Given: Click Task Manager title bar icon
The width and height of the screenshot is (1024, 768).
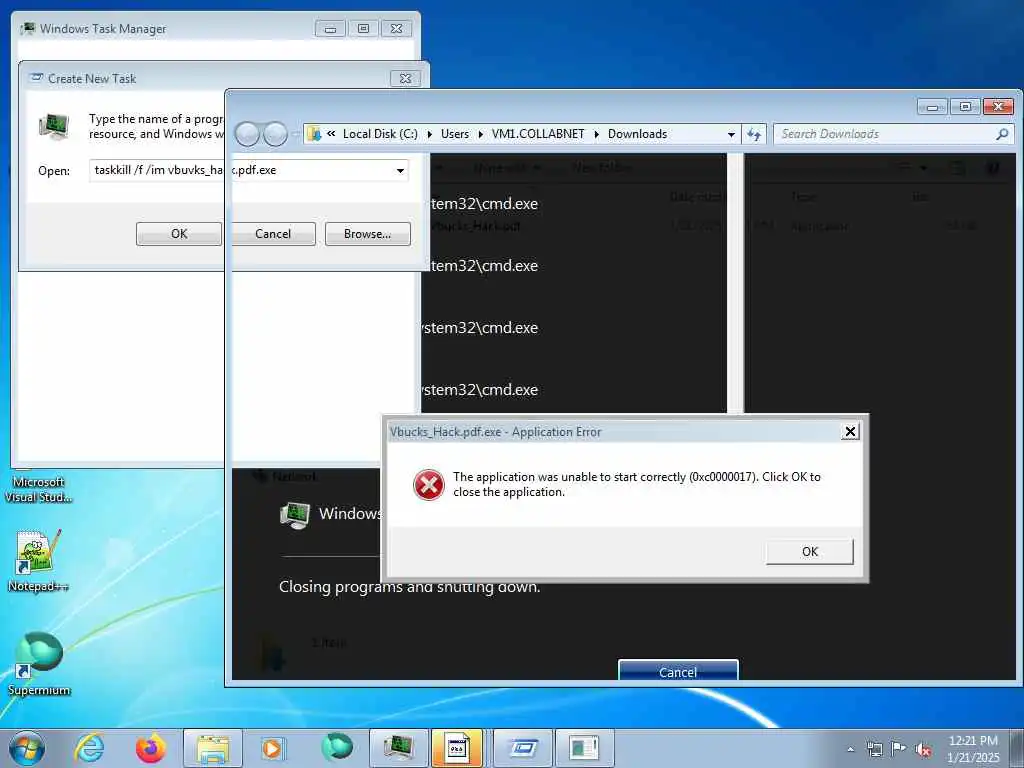Looking at the screenshot, I should (x=28, y=28).
